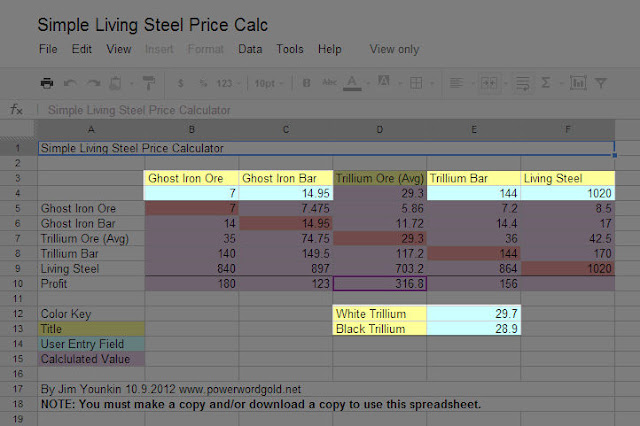Open the Tools menu
The width and height of the screenshot is (640, 426).
click(290, 49)
